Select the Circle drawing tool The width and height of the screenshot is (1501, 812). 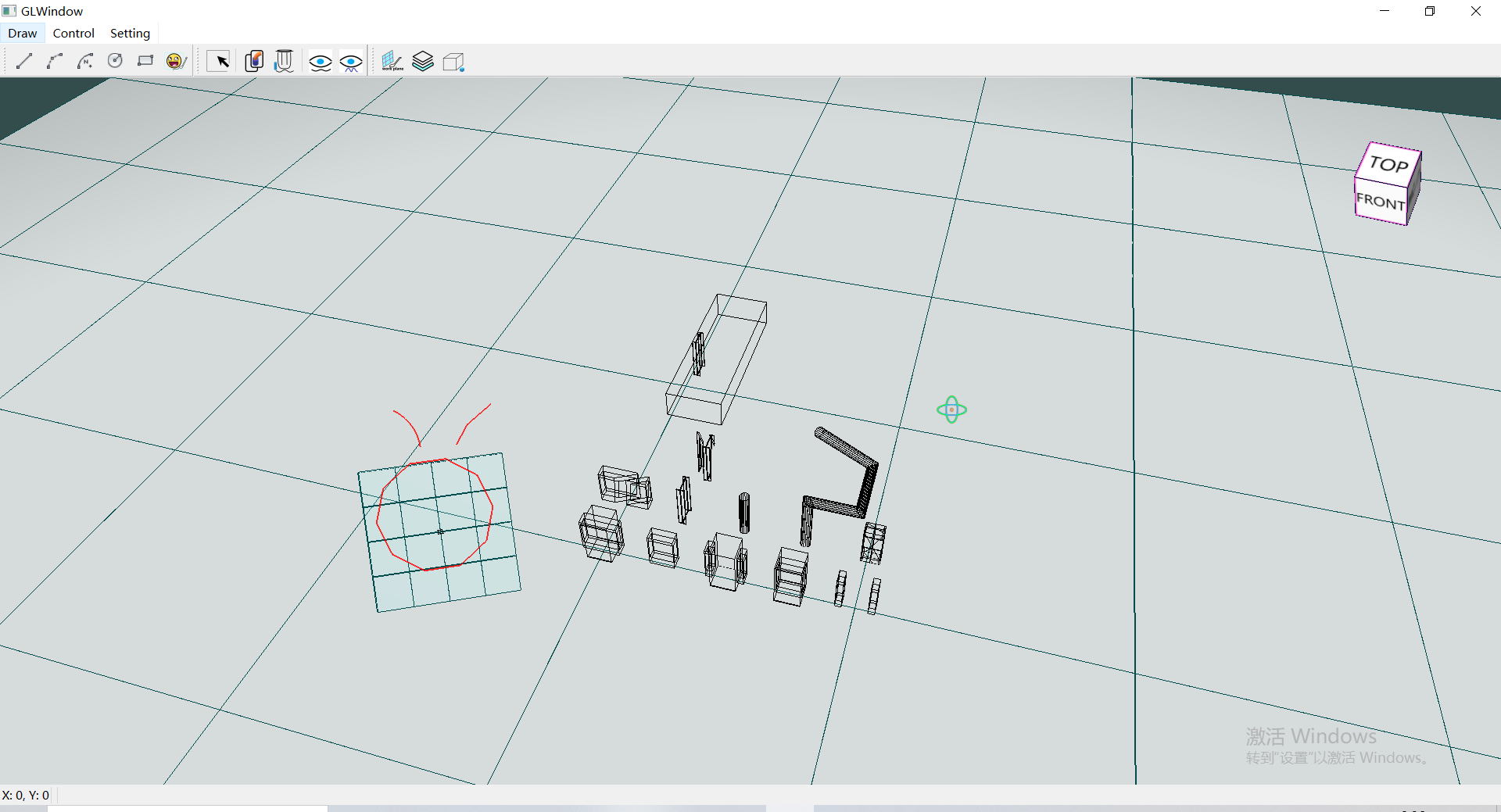coord(115,61)
